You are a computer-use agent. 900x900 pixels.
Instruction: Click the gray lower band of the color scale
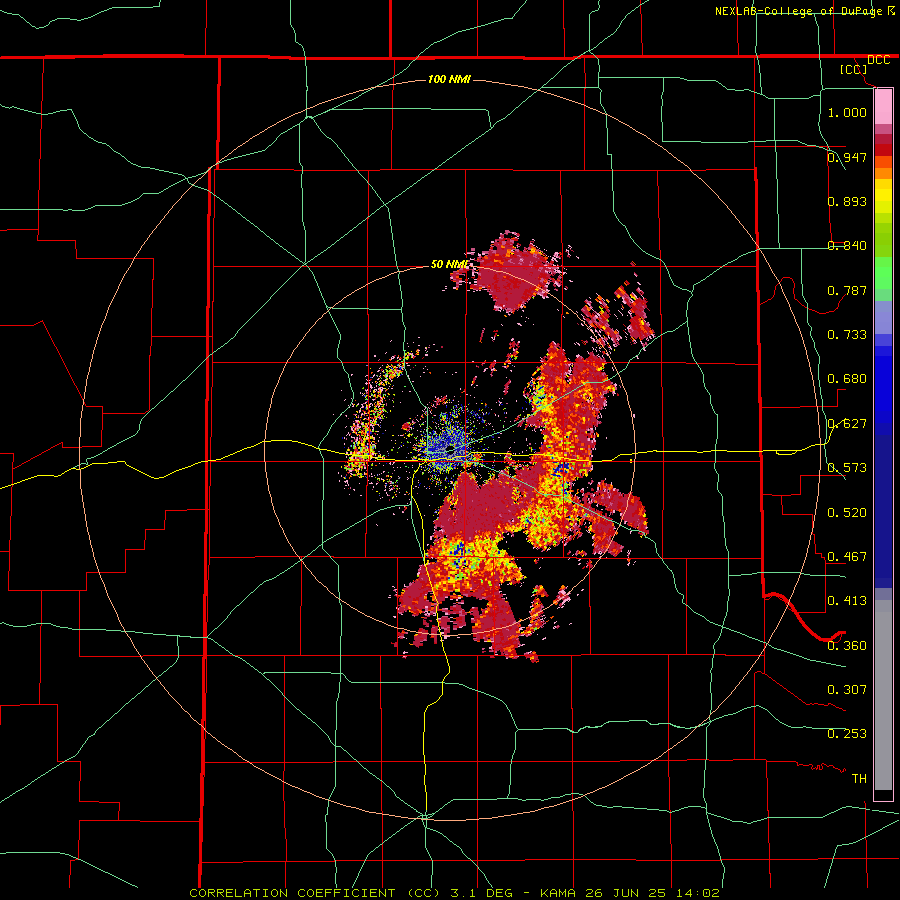(x=883, y=695)
